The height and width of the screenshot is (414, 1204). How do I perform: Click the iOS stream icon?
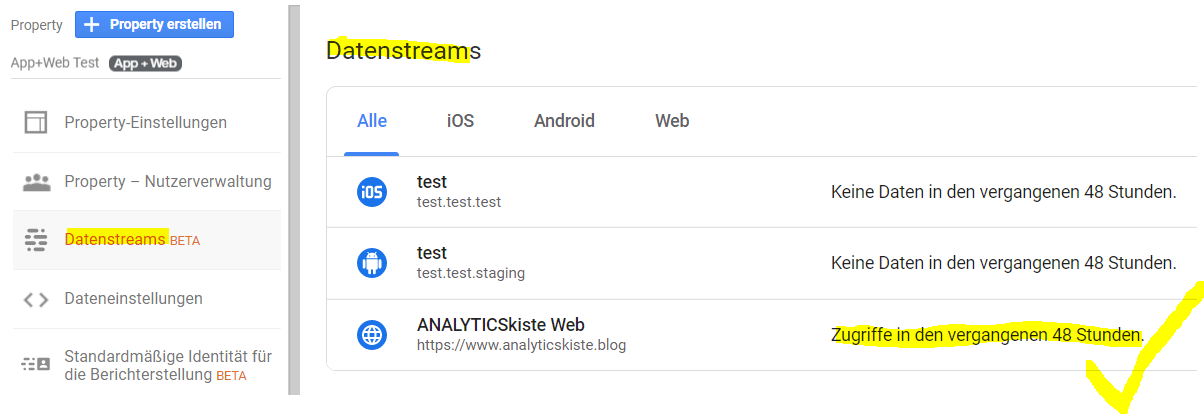(372, 192)
